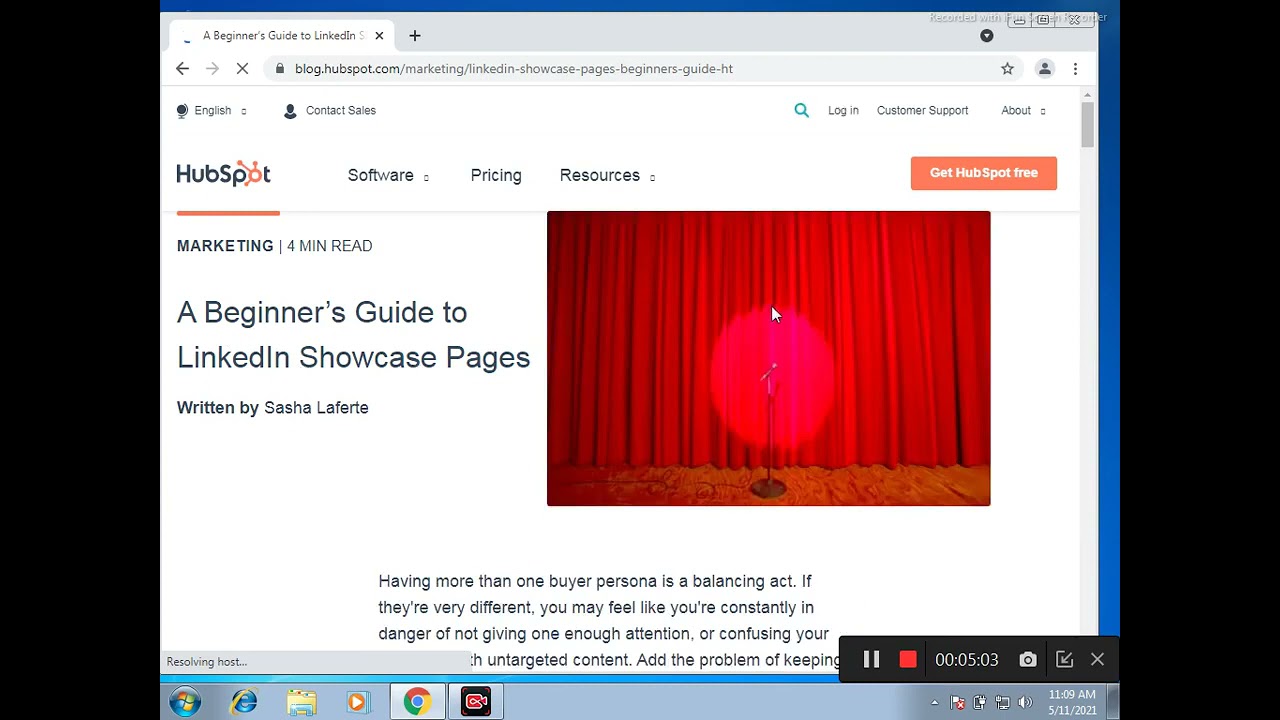
Task: Pause the screen recording
Action: point(871,660)
